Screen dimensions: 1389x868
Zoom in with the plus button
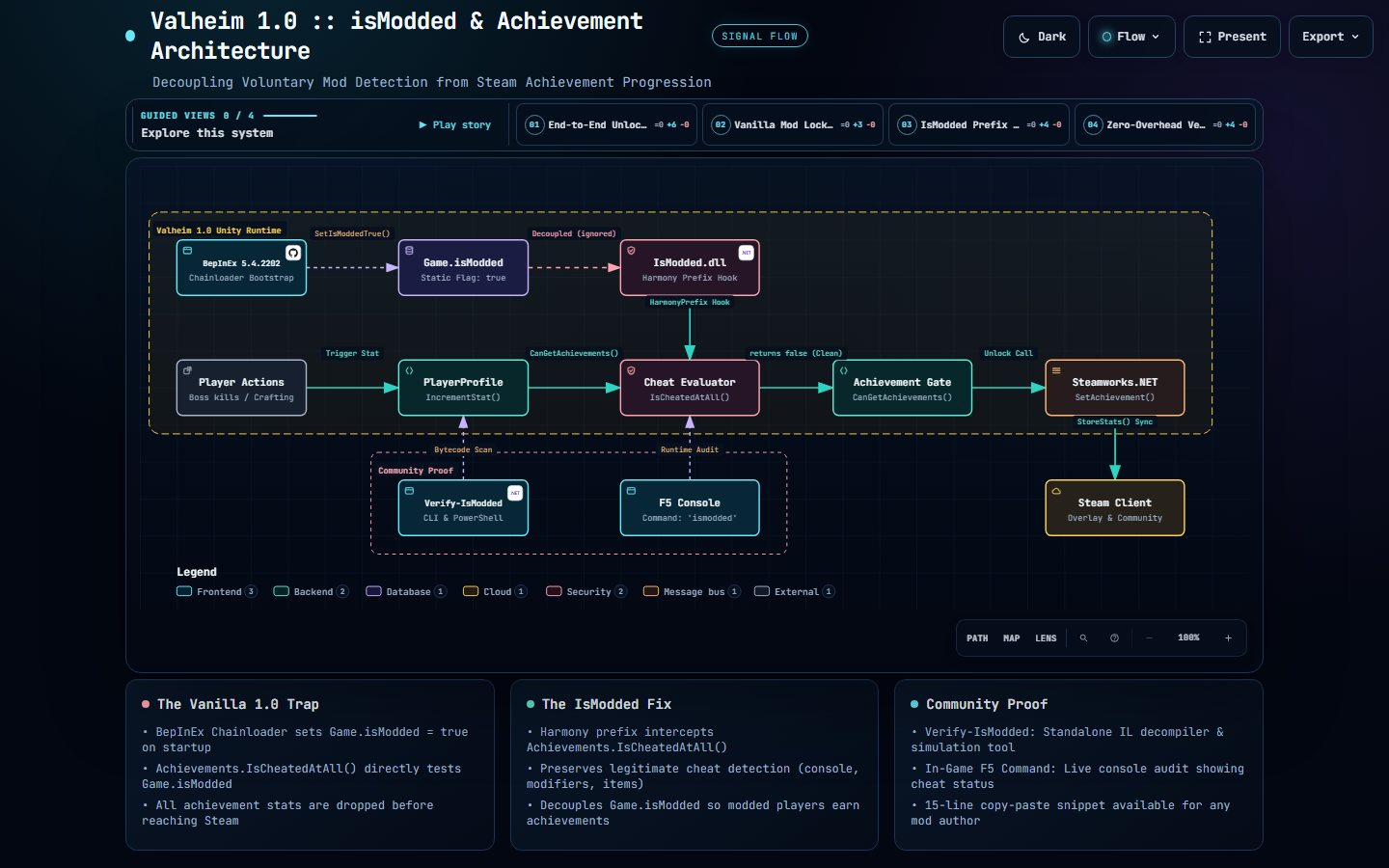pyautogui.click(x=1228, y=638)
